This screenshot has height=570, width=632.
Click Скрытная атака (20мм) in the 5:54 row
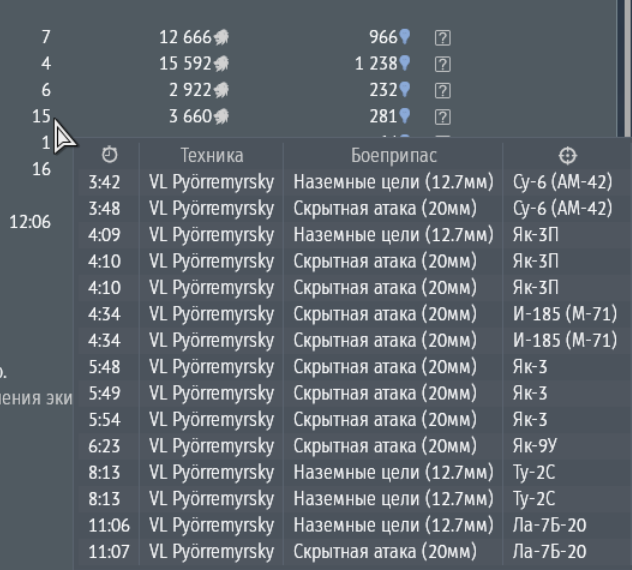(385, 420)
